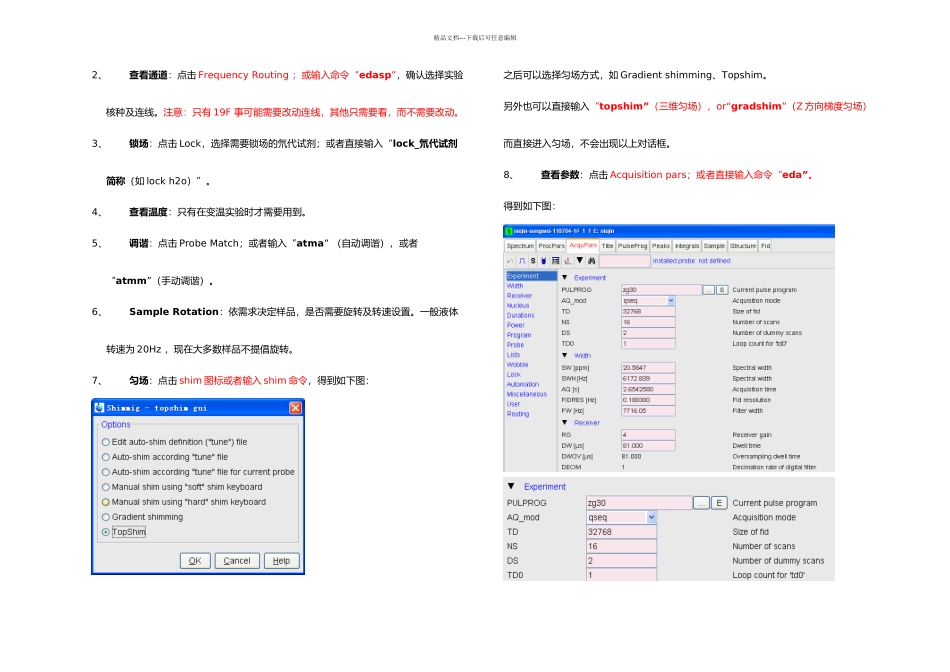Open the AcquPars tab
Image resolution: width=950 pixels, height=672 pixels.
583,245
